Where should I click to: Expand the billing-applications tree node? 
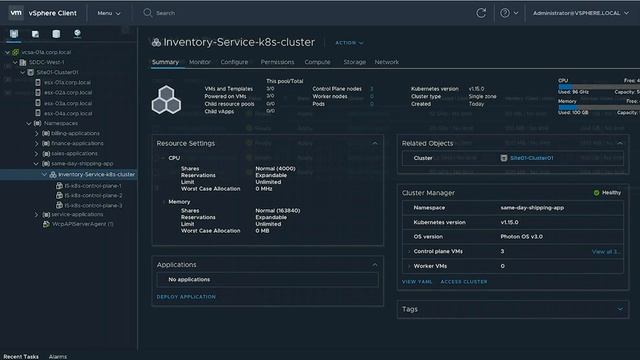click(x=36, y=133)
